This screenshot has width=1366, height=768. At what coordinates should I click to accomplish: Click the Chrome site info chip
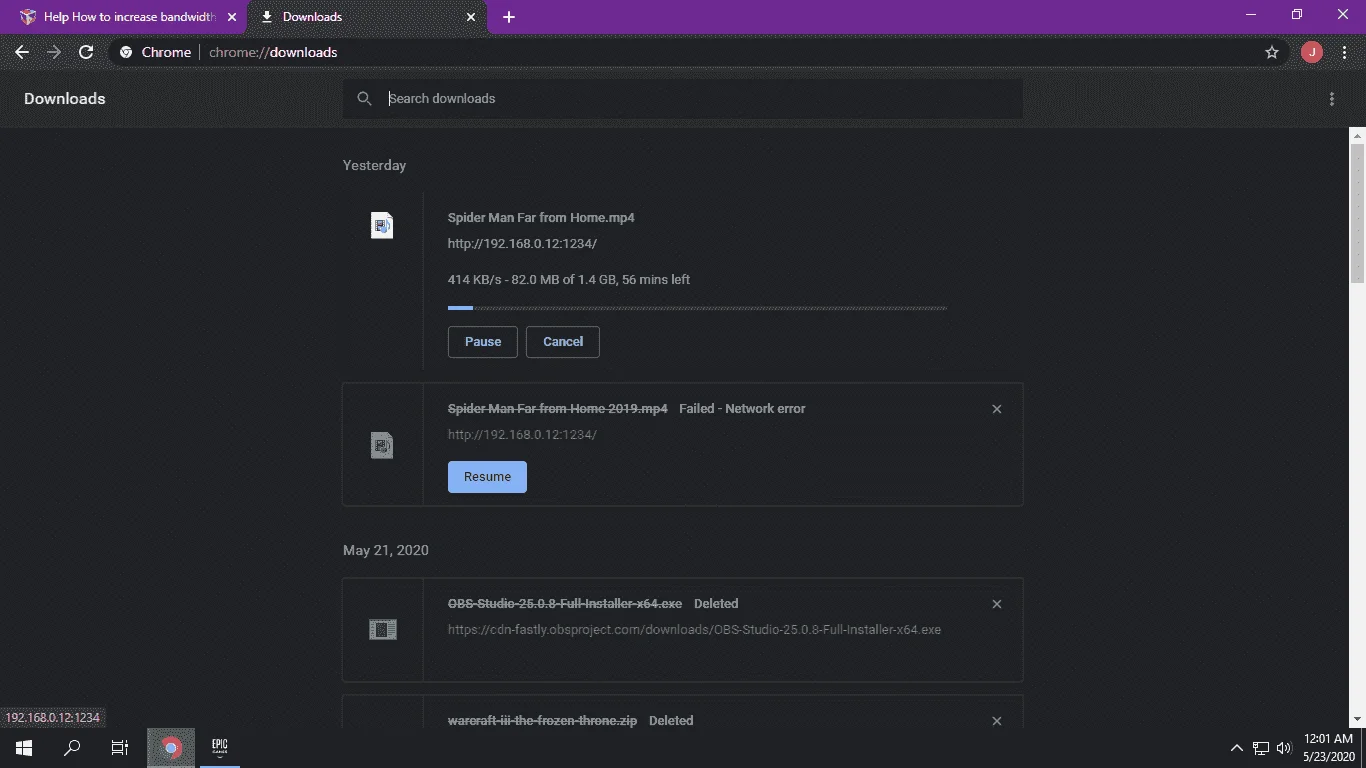coord(155,52)
